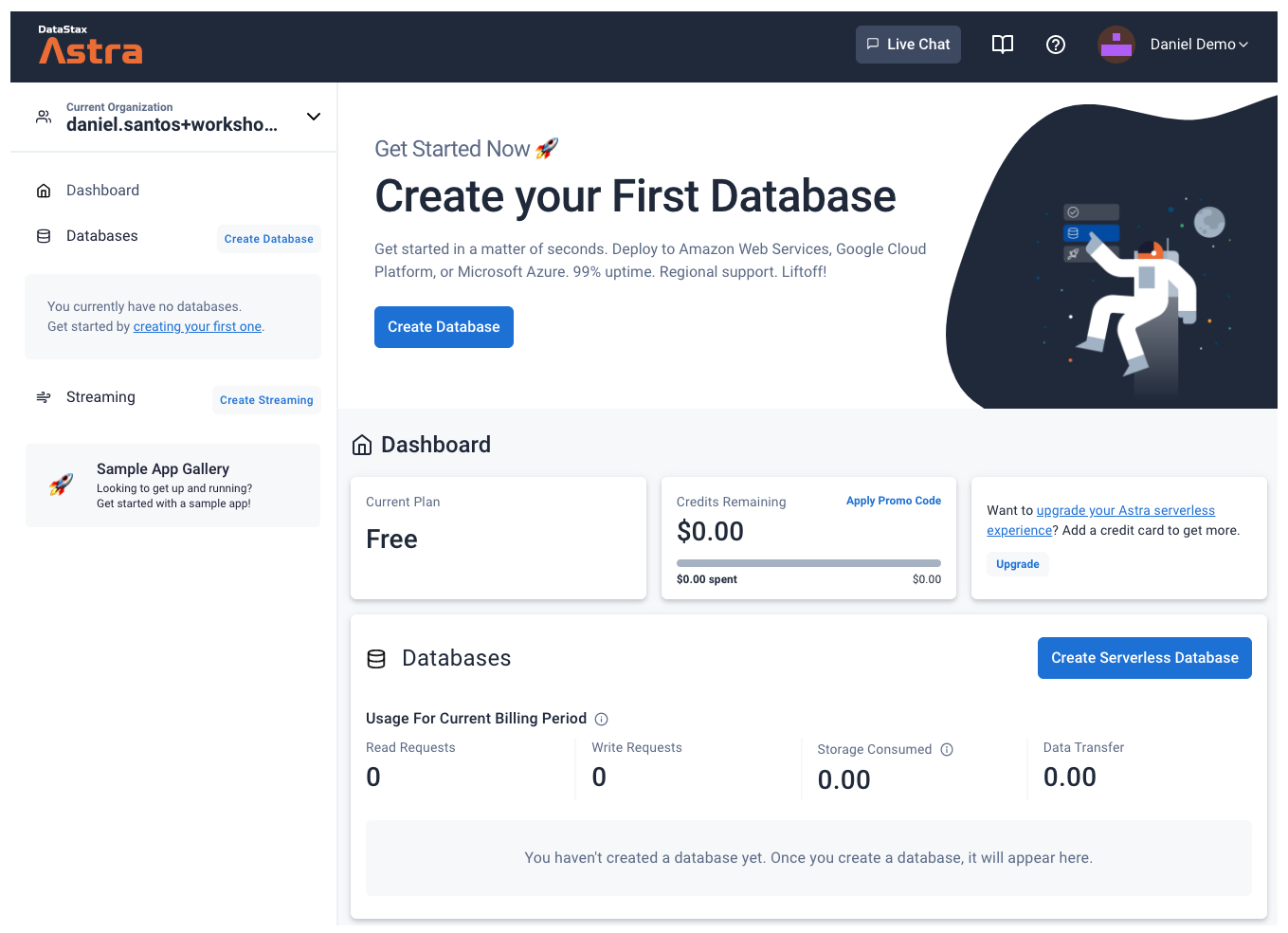The width and height of the screenshot is (1288, 933).
Task: Click the Upgrade button
Action: pyautogui.click(x=1018, y=564)
